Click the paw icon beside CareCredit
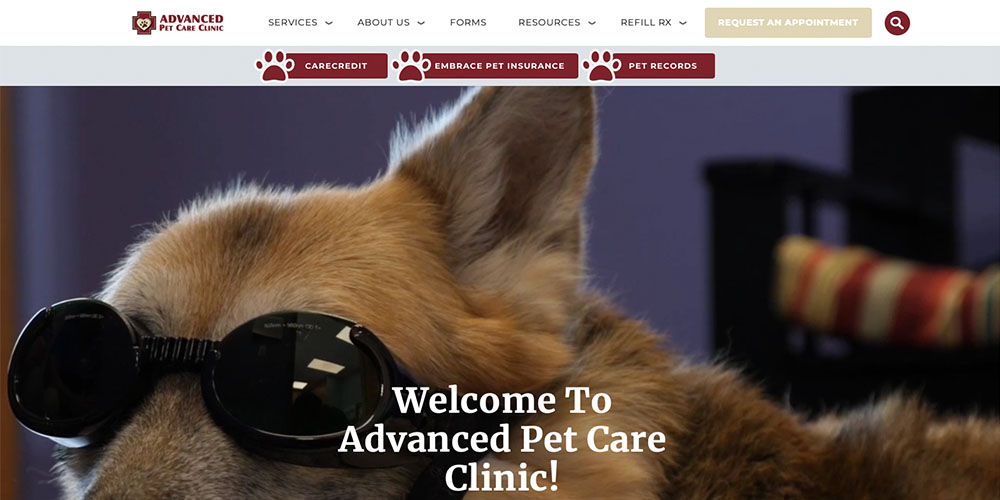This screenshot has height=500, width=1000. [275, 66]
